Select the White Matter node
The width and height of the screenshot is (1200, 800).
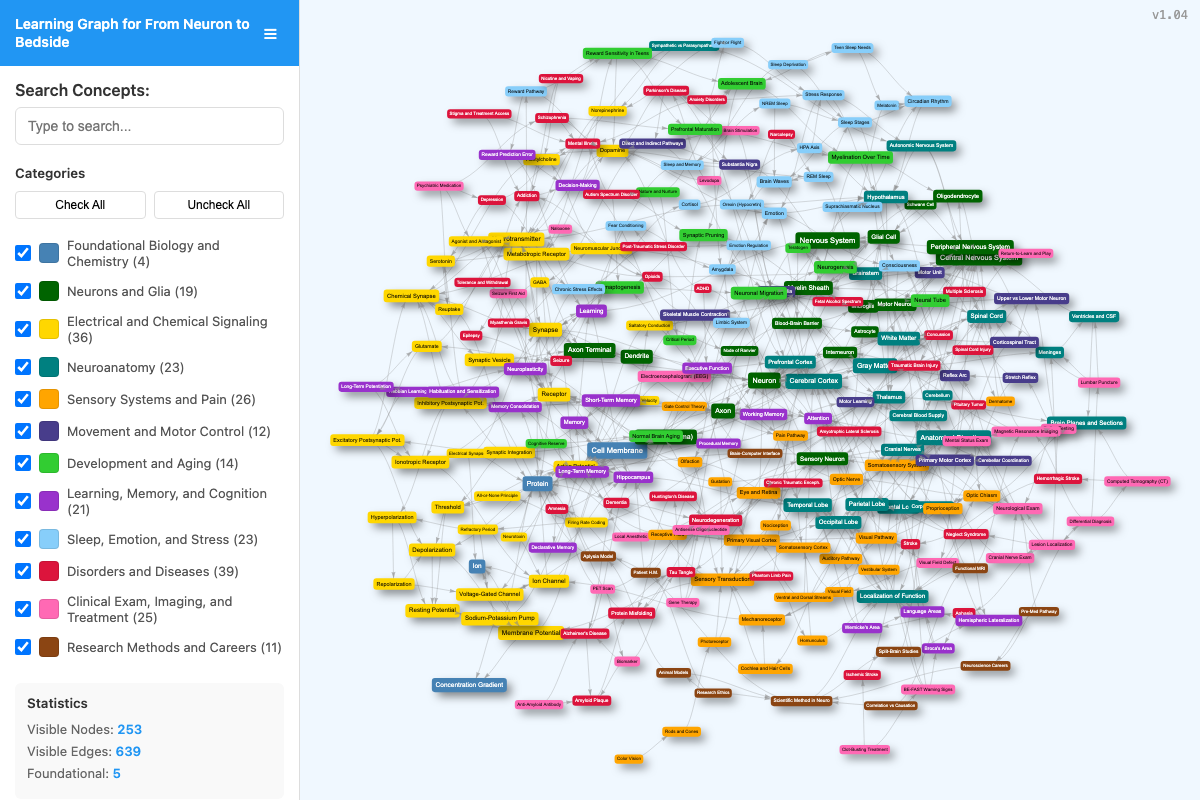(x=899, y=338)
